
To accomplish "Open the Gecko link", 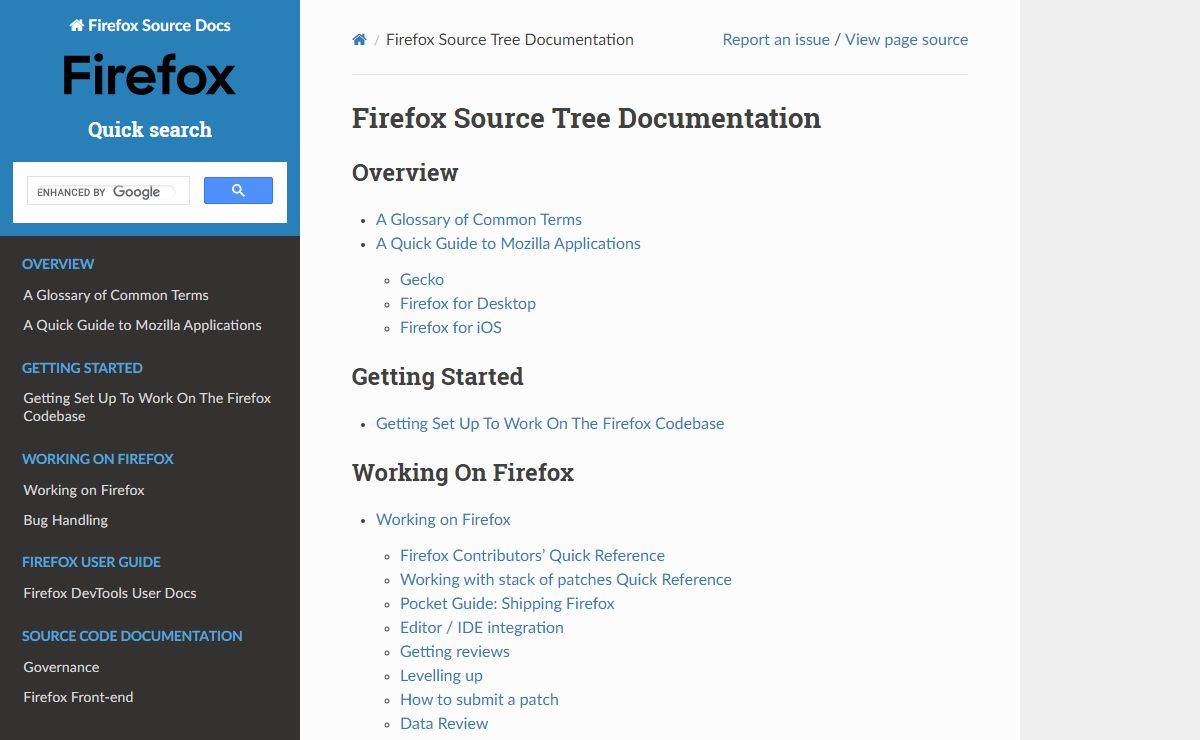I will click(x=422, y=279).
